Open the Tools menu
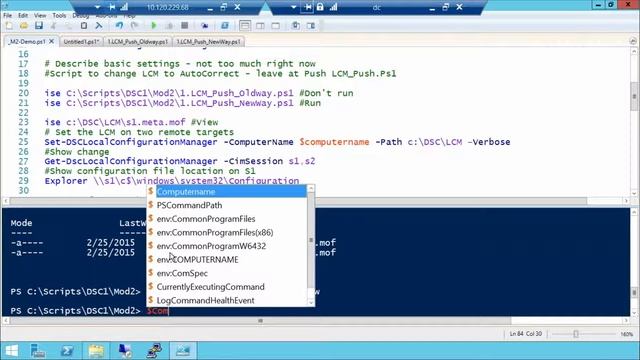This screenshot has height=360, width=640. pyautogui.click(x=59, y=16)
